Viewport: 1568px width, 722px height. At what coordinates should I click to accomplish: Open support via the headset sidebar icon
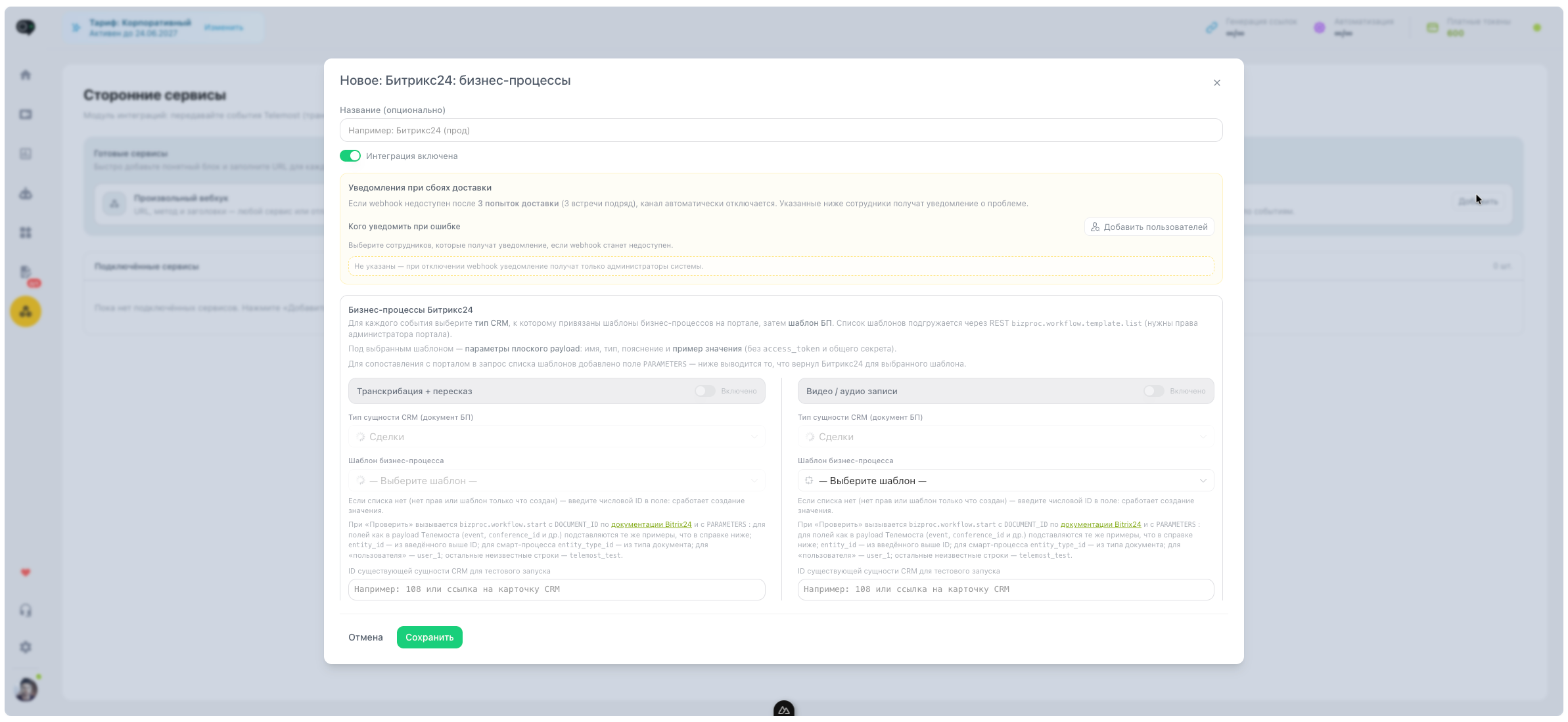coord(26,610)
